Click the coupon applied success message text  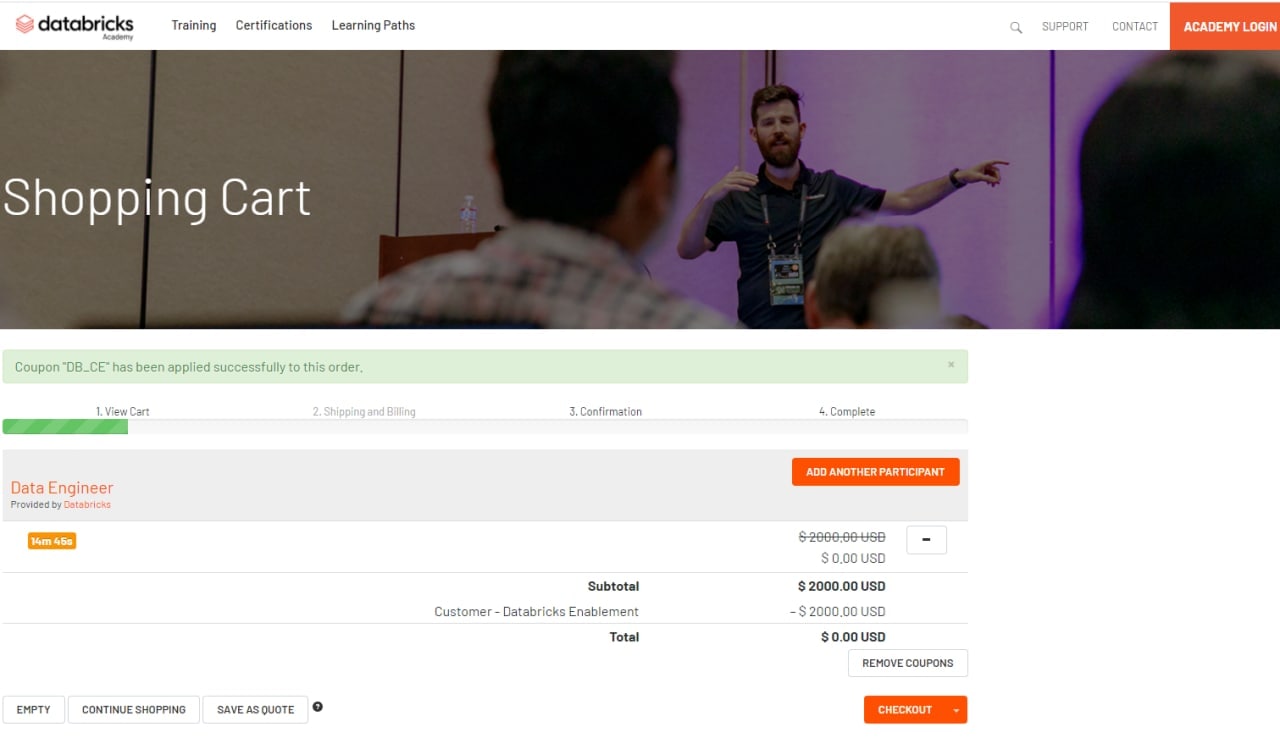[x=188, y=367]
